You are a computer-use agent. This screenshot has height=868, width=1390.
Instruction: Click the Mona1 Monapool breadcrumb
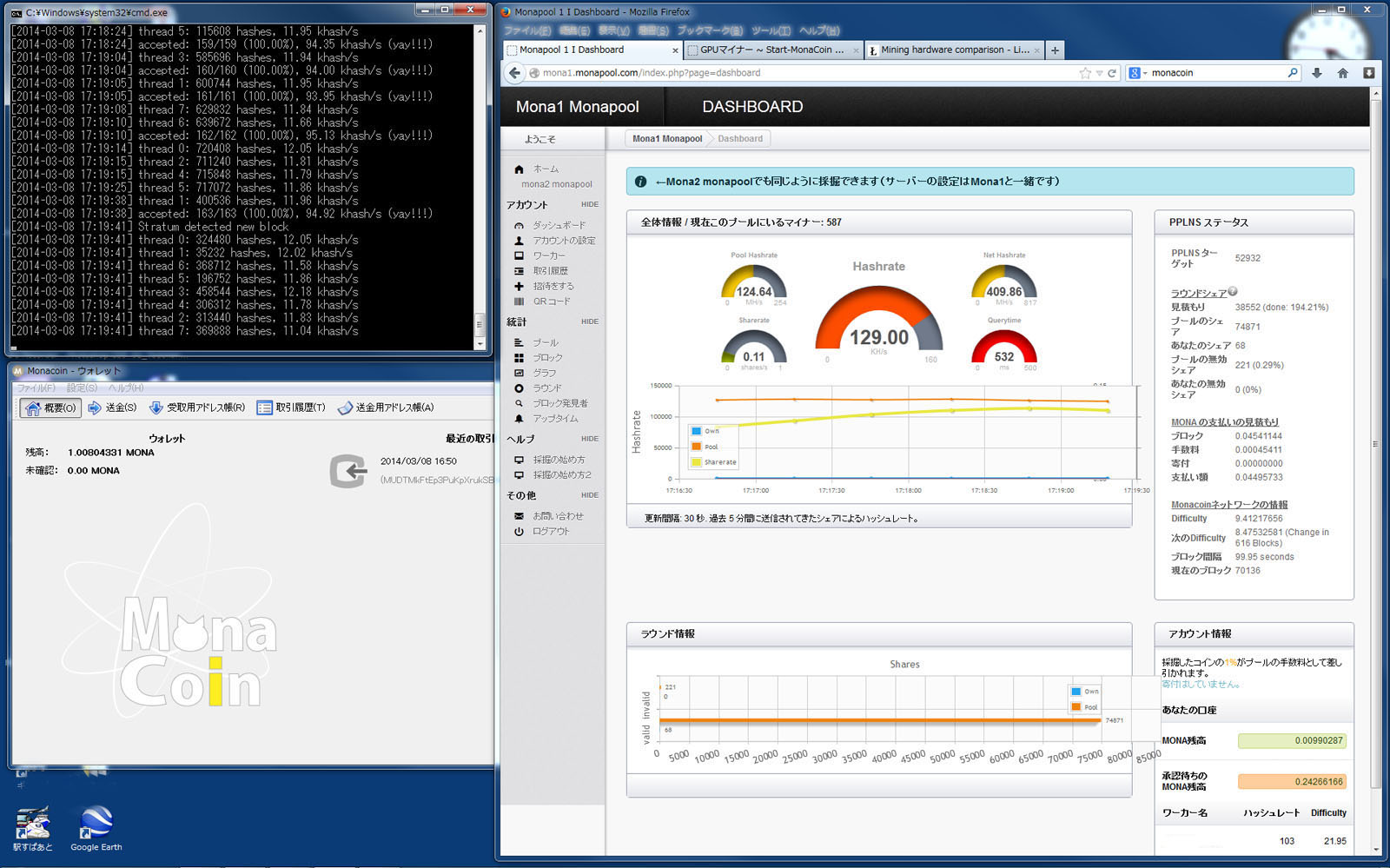pyautogui.click(x=667, y=139)
